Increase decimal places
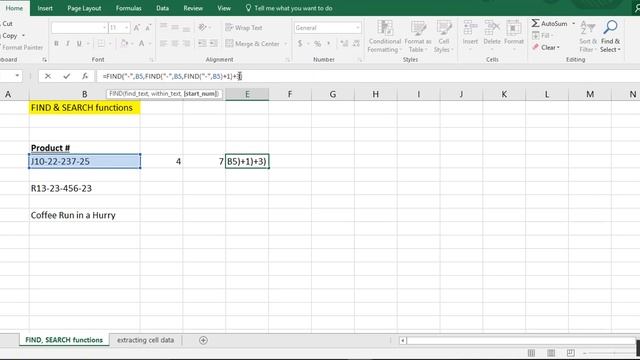This screenshot has width=640, height=360. pyautogui.click(x=344, y=43)
